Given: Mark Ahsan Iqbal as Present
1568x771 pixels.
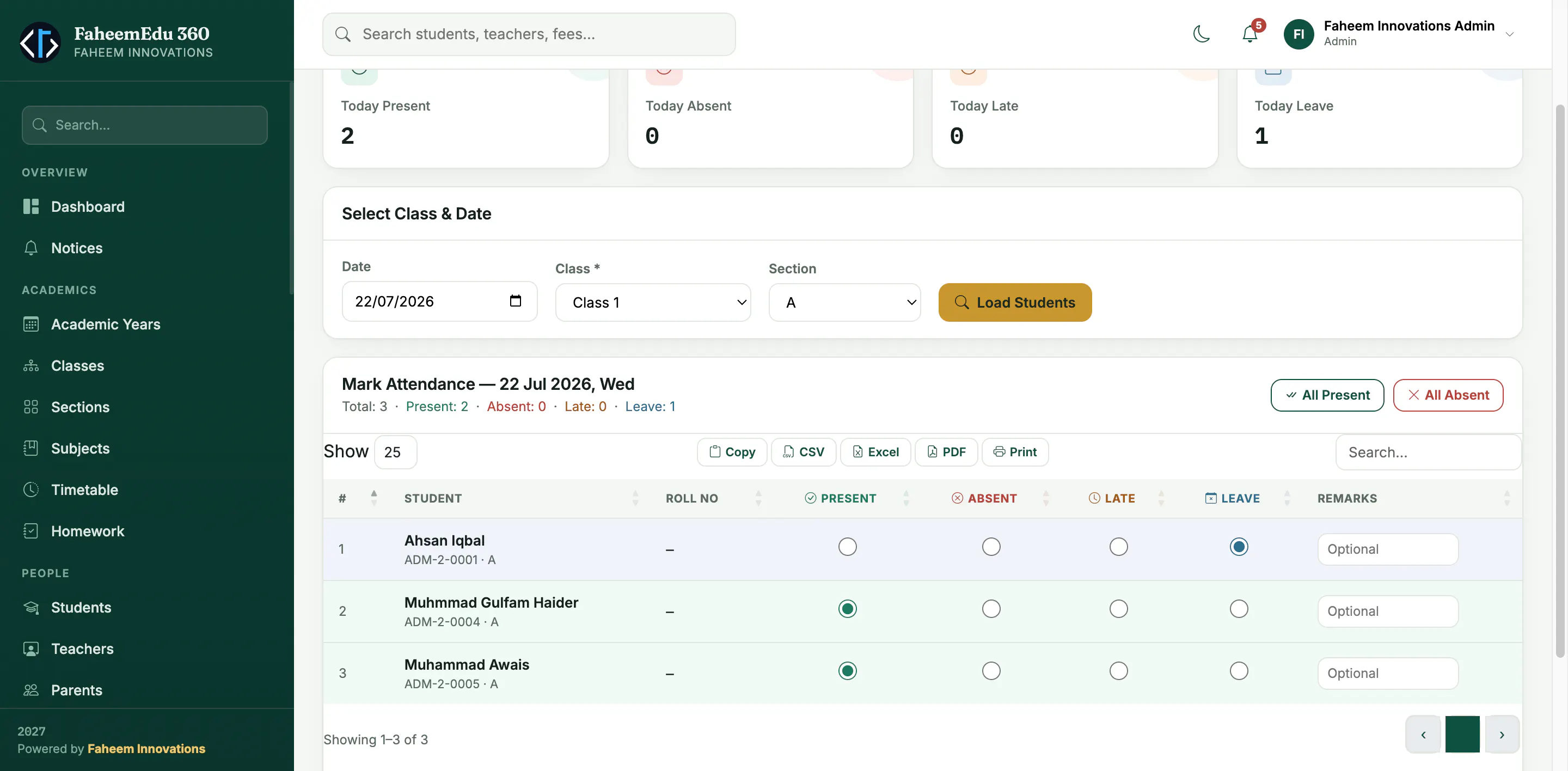Looking at the screenshot, I should click(x=847, y=547).
